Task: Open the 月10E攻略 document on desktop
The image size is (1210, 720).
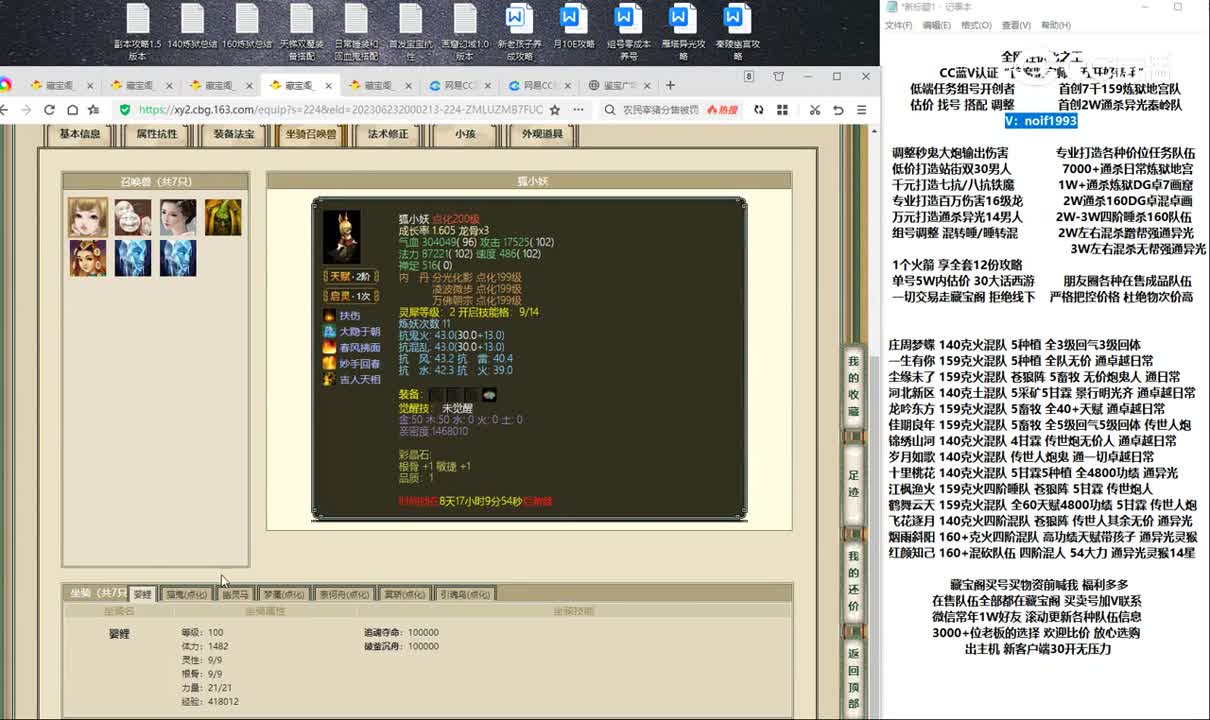Action: coord(573,27)
